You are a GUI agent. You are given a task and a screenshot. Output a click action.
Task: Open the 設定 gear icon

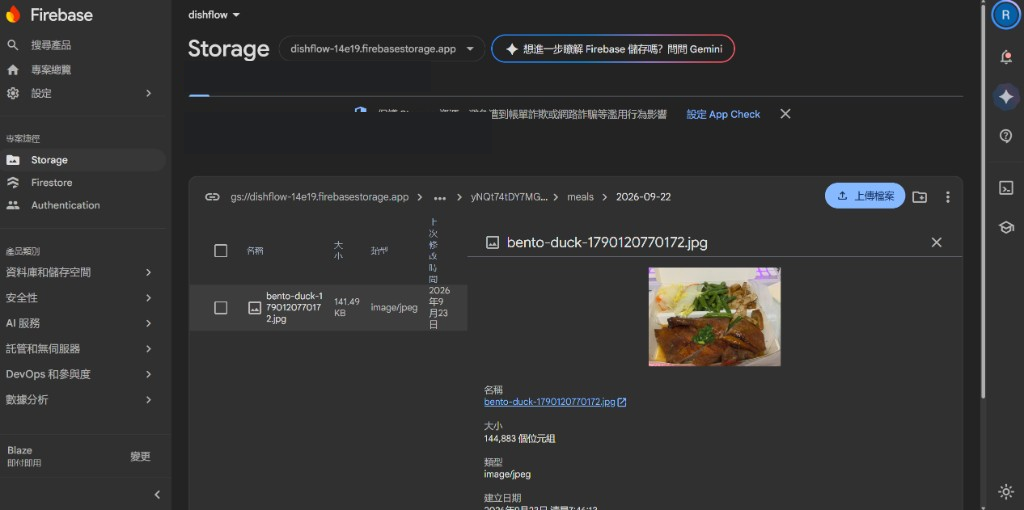tap(12, 93)
